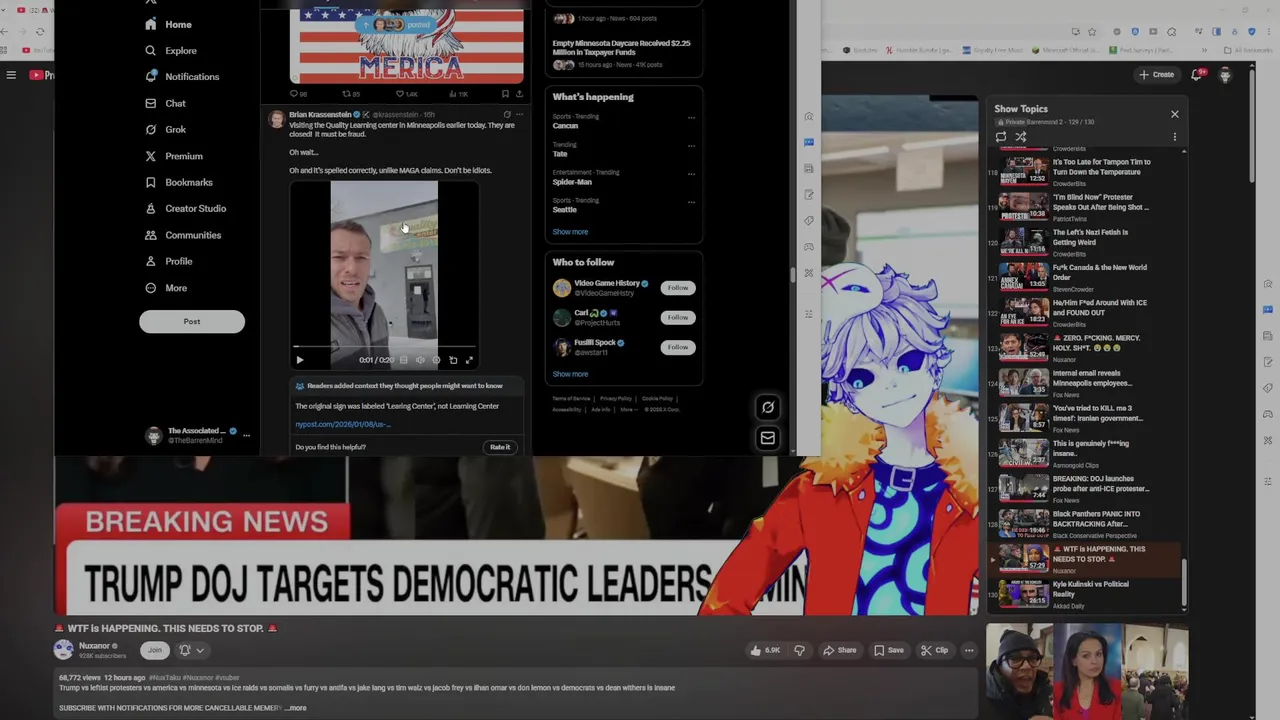
Task: Toggle shuffle playlist
Action: click(1021, 137)
